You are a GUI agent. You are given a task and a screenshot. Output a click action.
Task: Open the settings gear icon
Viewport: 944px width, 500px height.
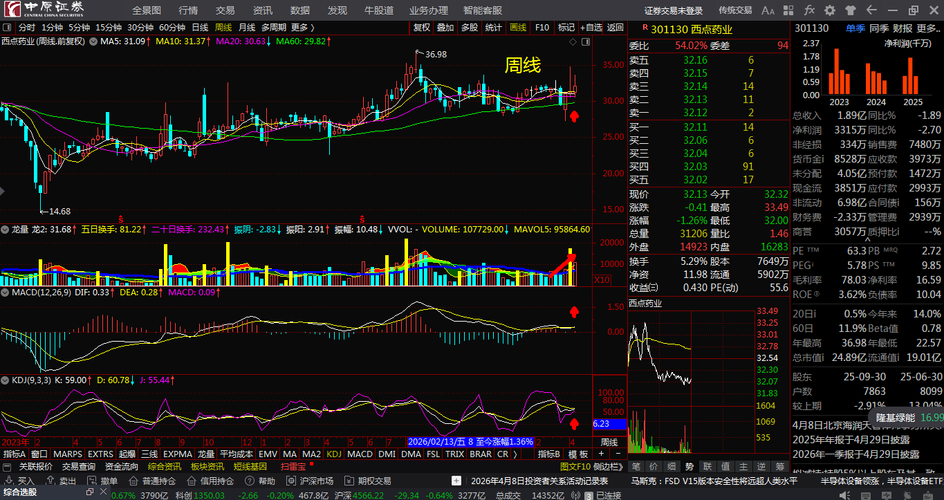(830, 10)
